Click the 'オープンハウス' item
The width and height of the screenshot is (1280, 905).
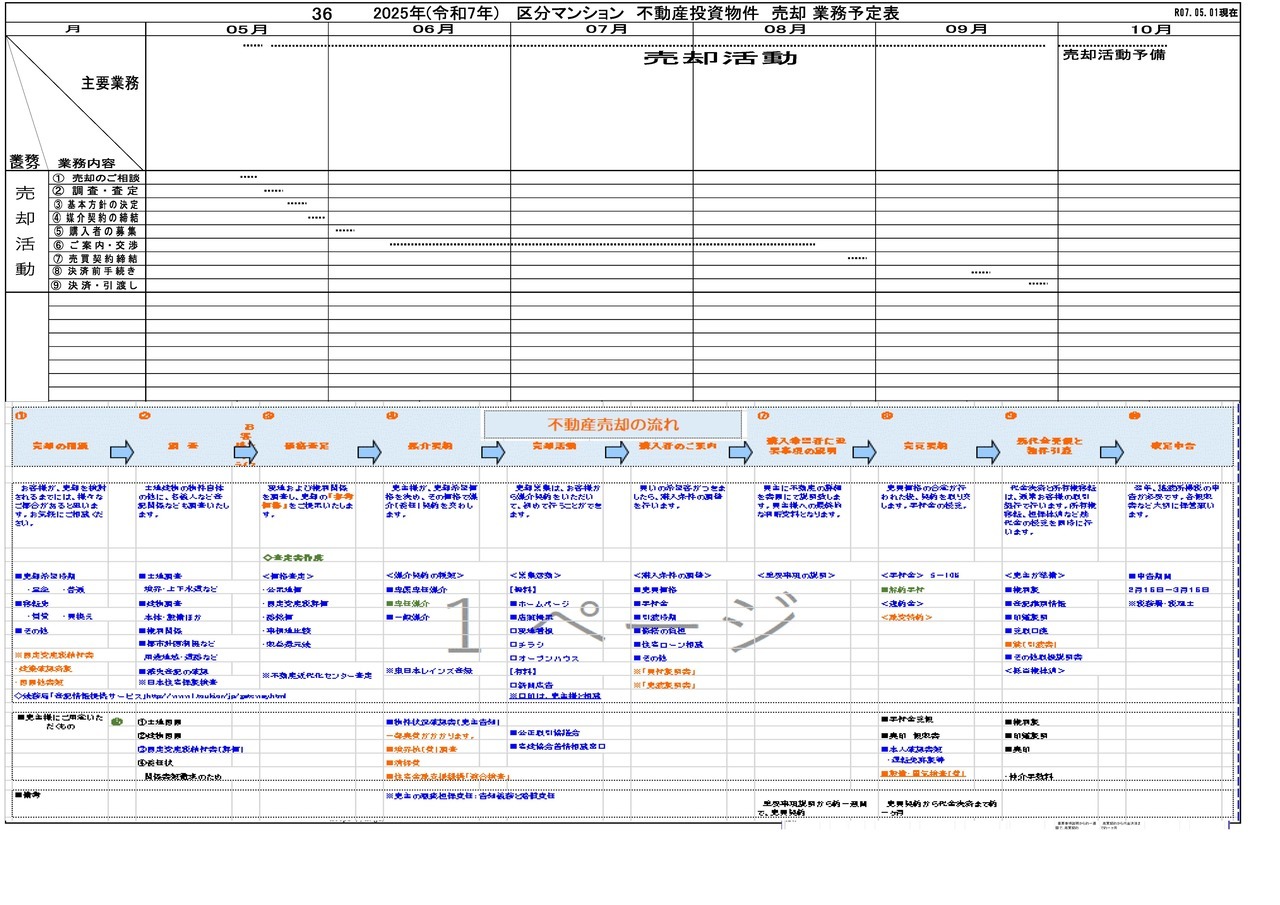point(545,659)
